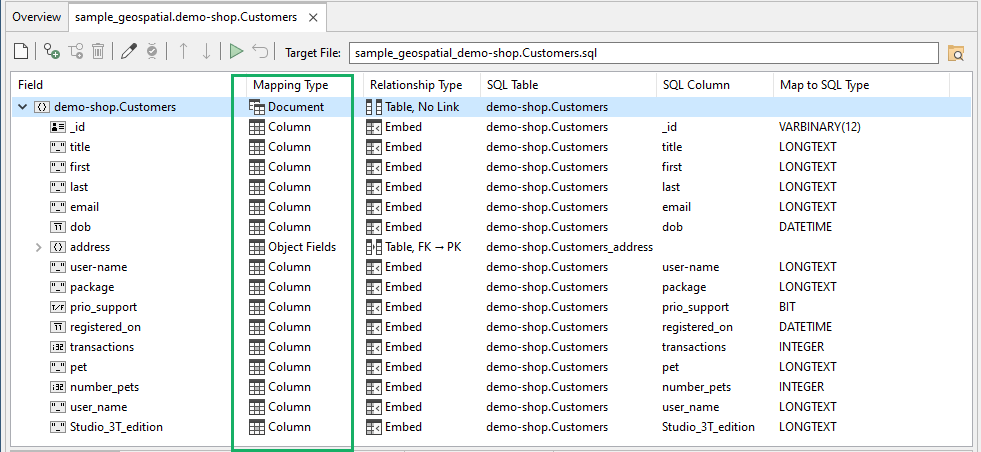Select the Studio_3T_edition field row
Screen dimensions: 981x452
click(x=115, y=427)
